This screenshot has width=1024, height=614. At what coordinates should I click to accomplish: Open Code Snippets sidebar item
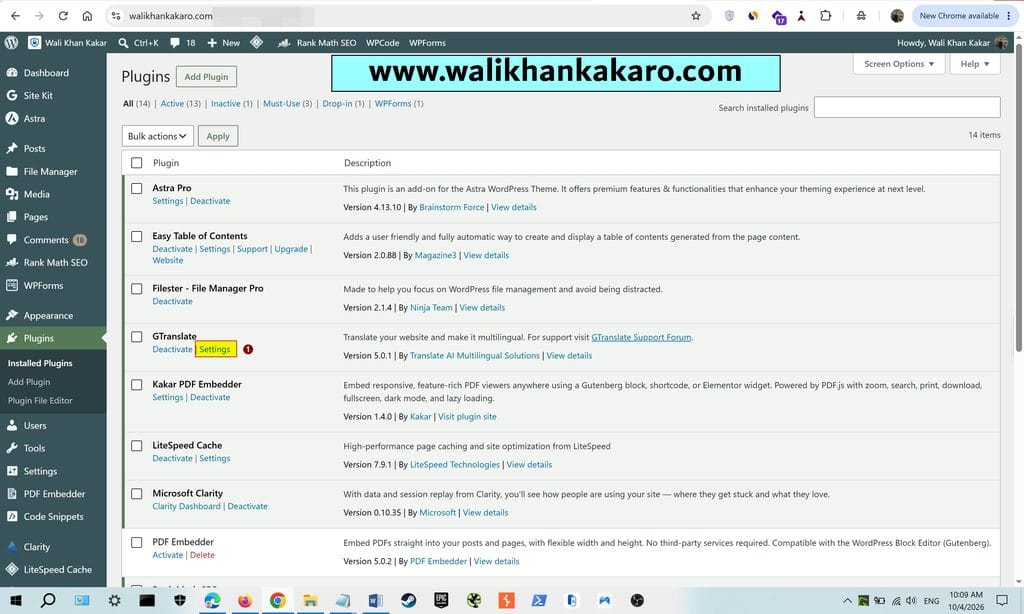click(53, 517)
